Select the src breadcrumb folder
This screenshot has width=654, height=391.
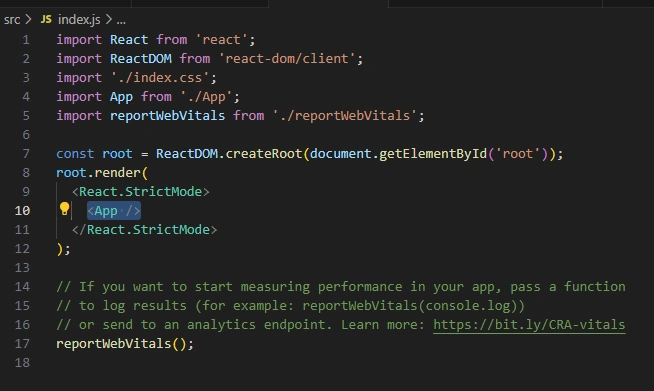(12, 20)
